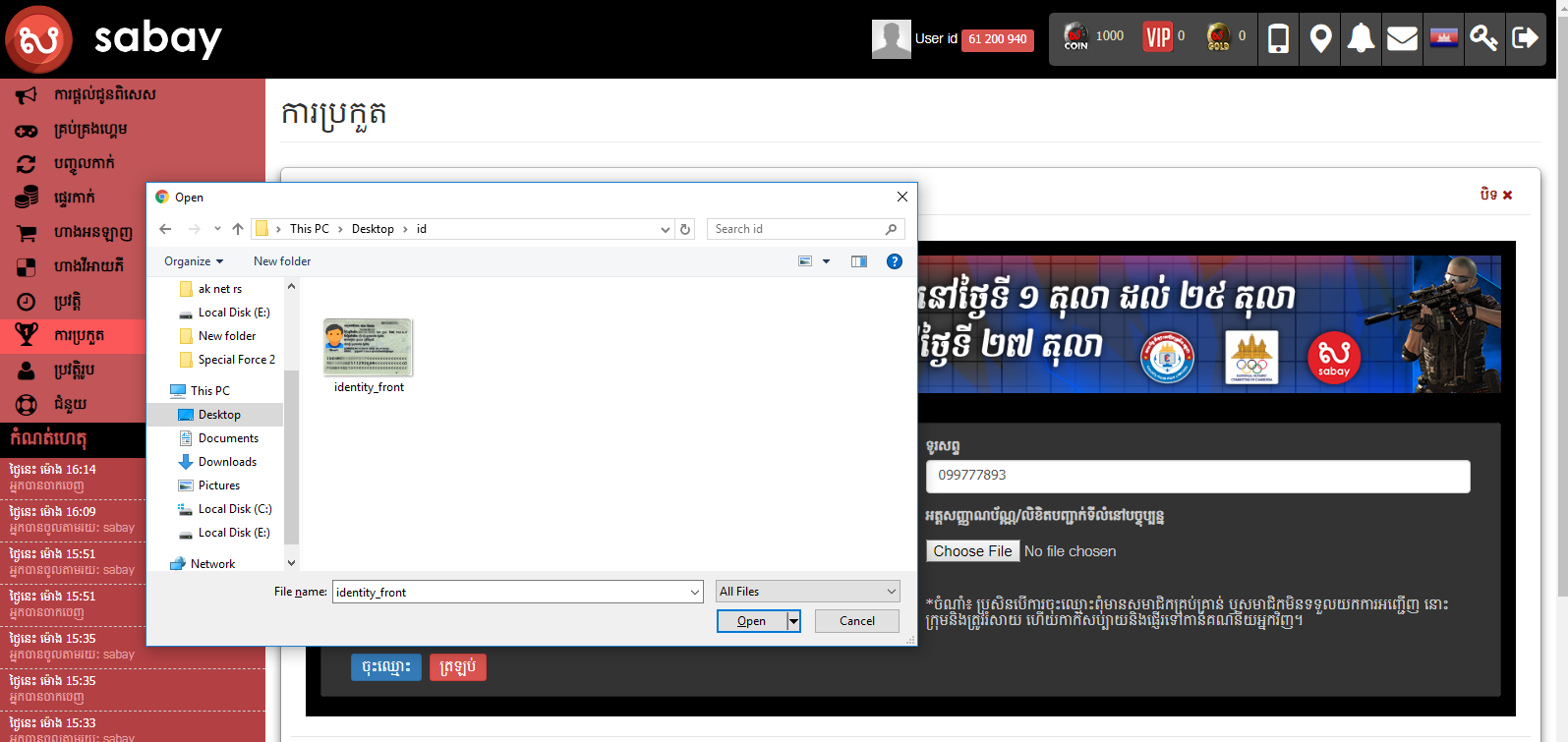This screenshot has width=1568, height=742.
Task: Select Downloads in the navigation tree
Action: click(x=227, y=462)
